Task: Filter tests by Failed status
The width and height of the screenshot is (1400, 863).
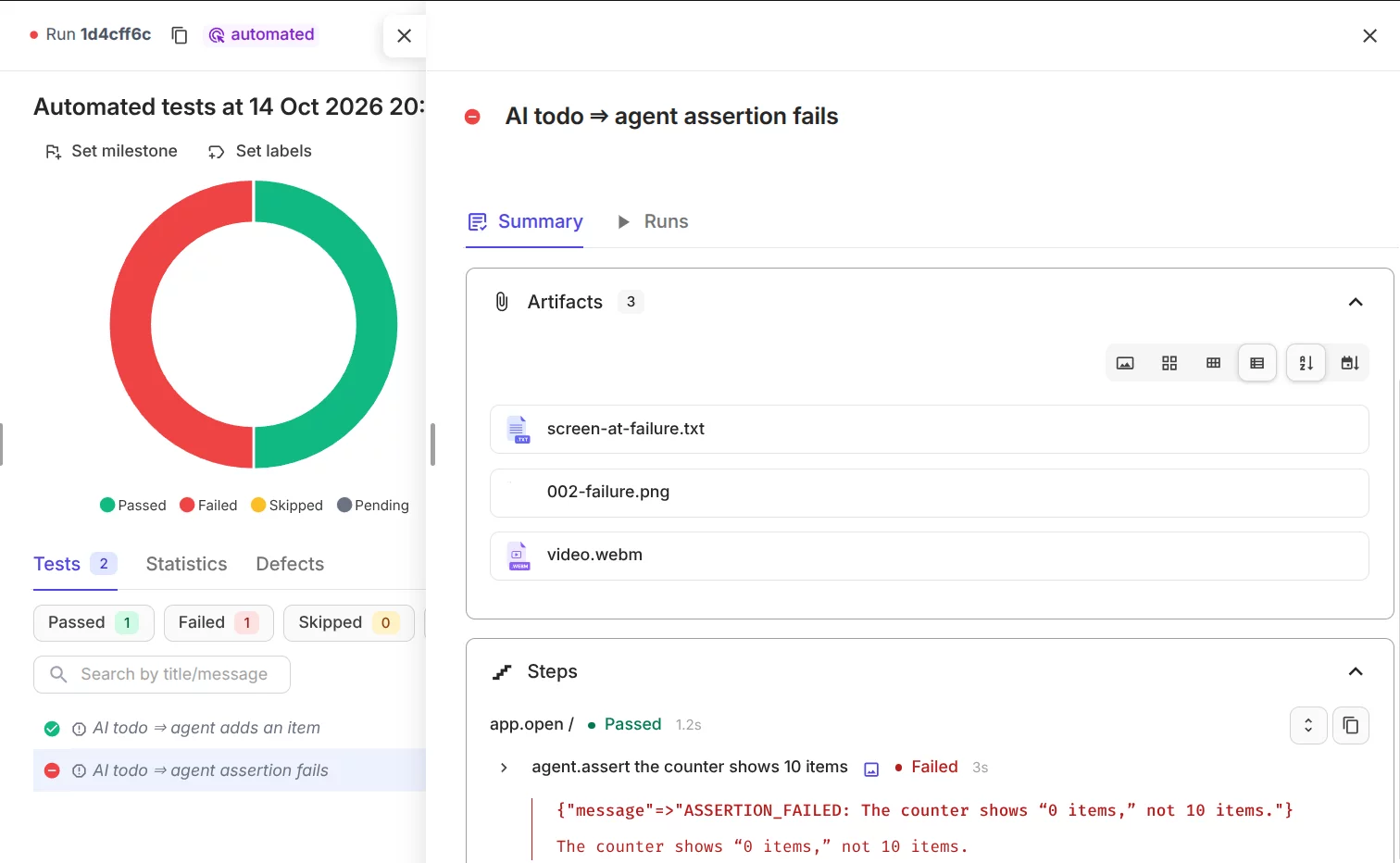Action: point(219,623)
